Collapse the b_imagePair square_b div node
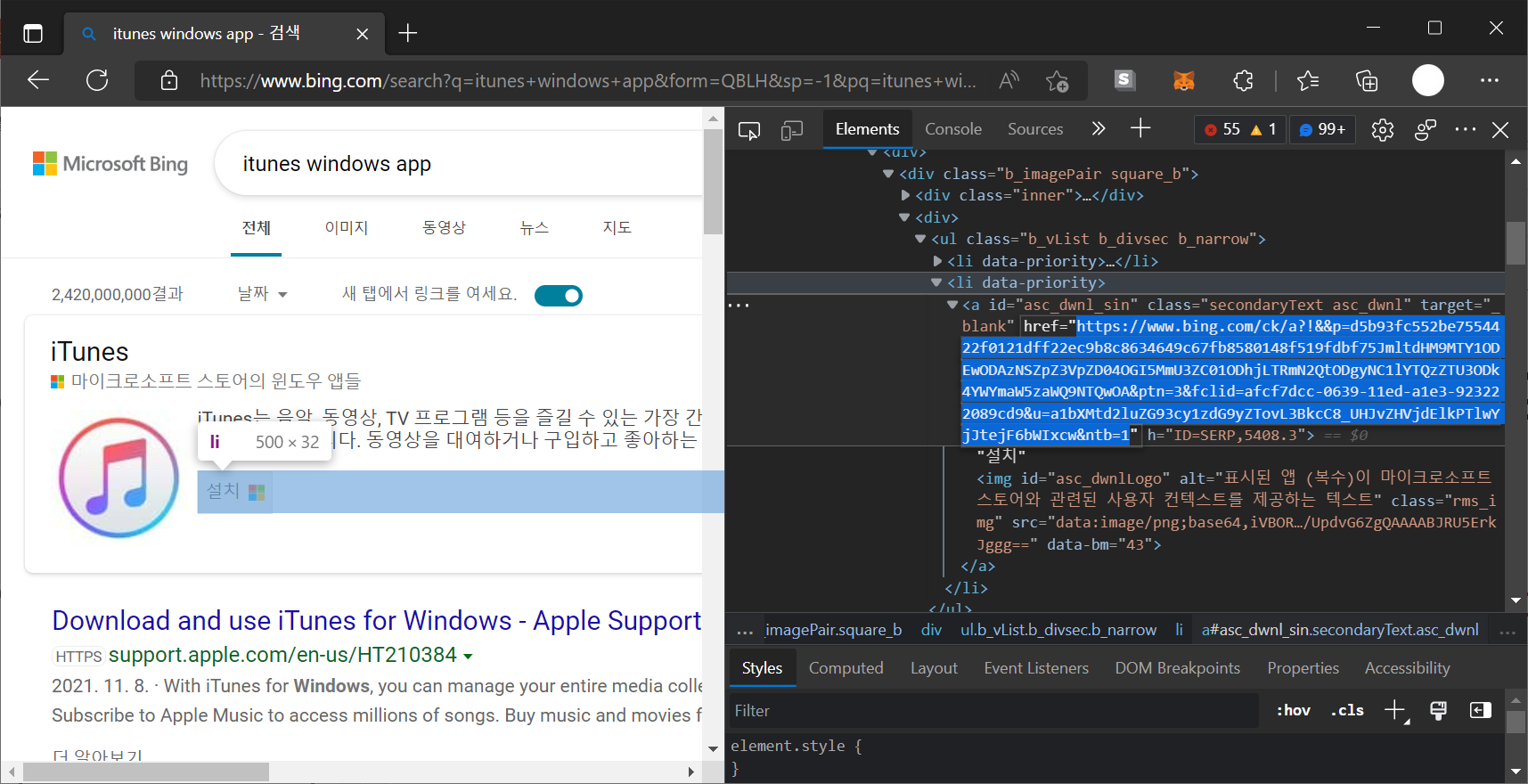Image resolution: width=1528 pixels, height=784 pixels. coord(888,174)
